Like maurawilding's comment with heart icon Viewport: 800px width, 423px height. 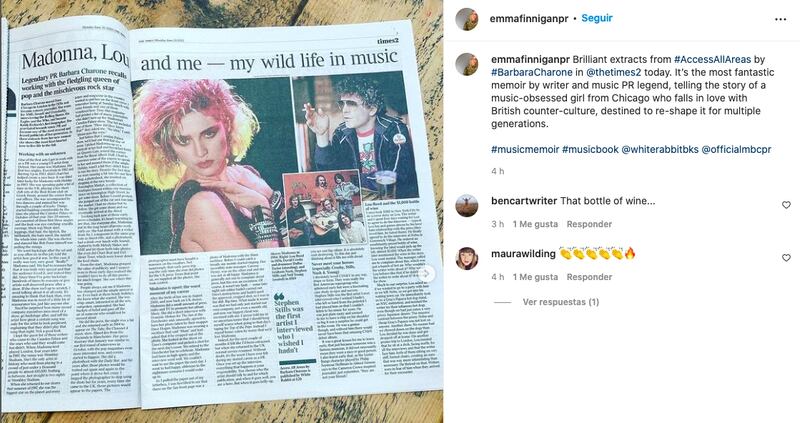(786, 258)
